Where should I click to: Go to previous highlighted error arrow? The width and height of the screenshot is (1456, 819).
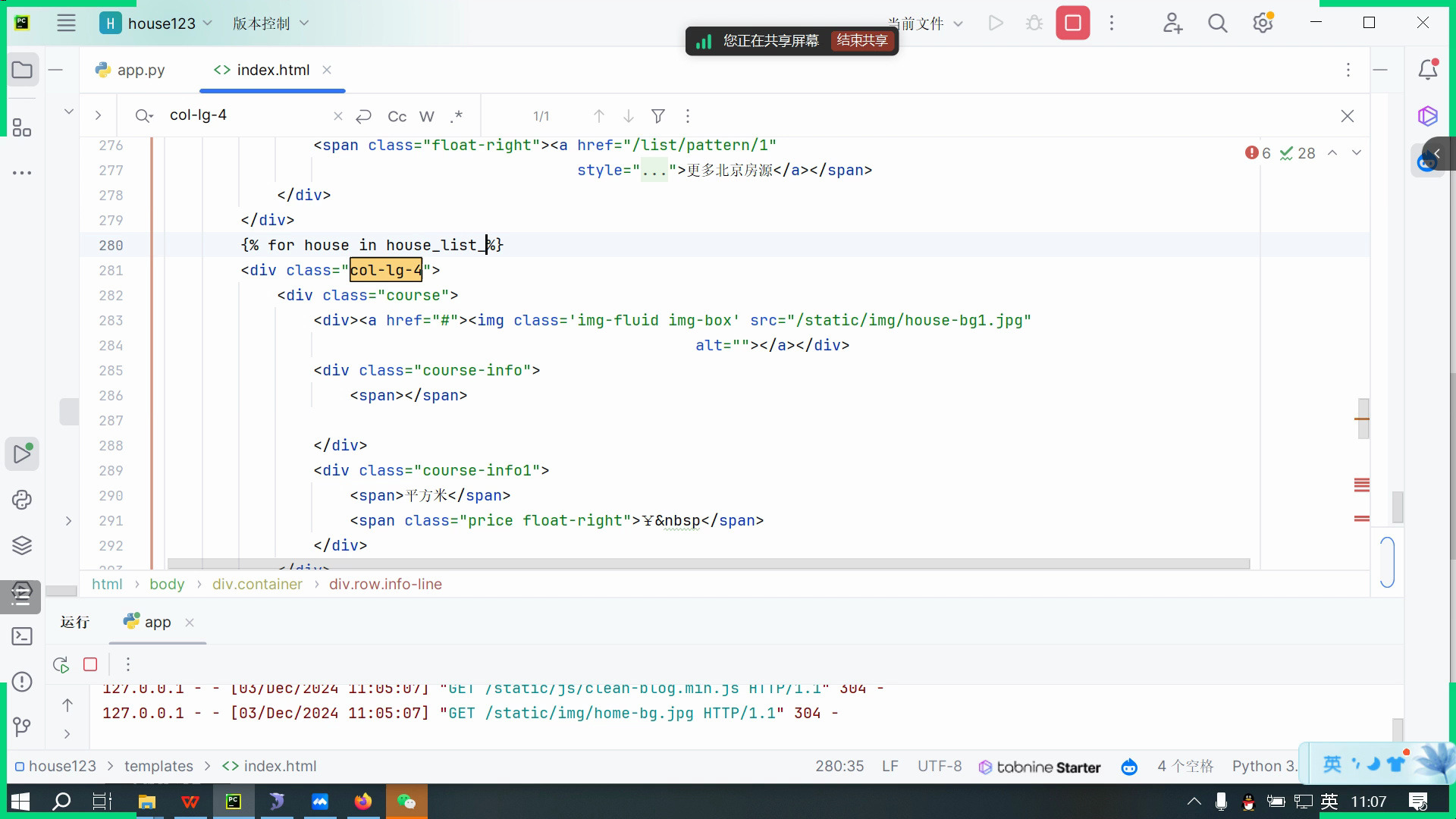click(x=1332, y=153)
